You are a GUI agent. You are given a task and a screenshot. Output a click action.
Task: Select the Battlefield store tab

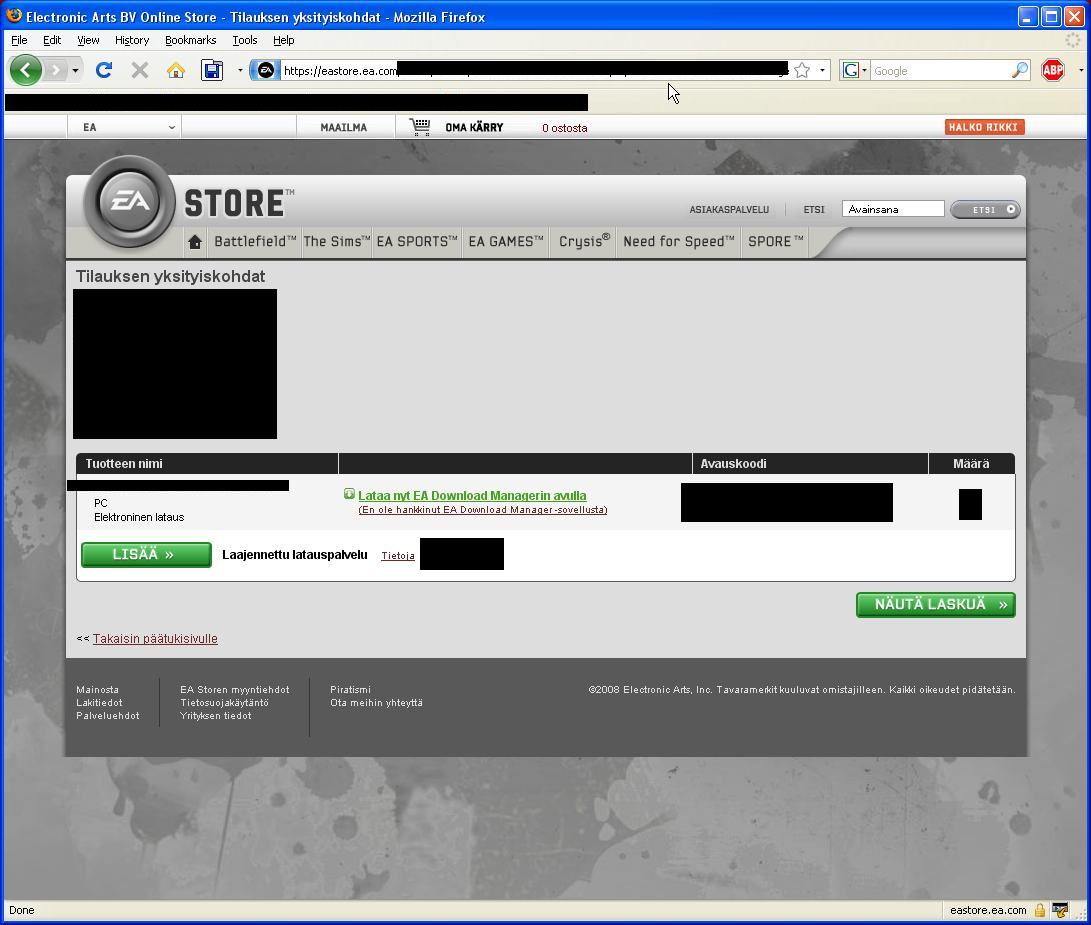(255, 242)
